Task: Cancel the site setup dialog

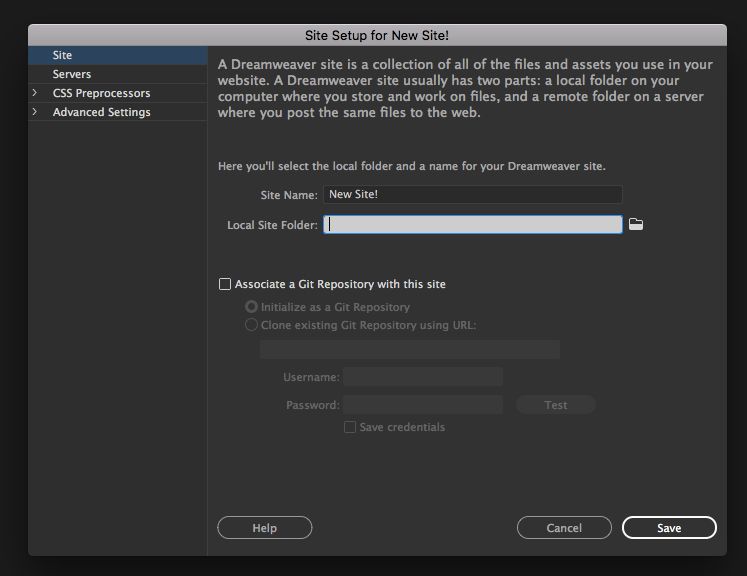Action: pos(564,527)
